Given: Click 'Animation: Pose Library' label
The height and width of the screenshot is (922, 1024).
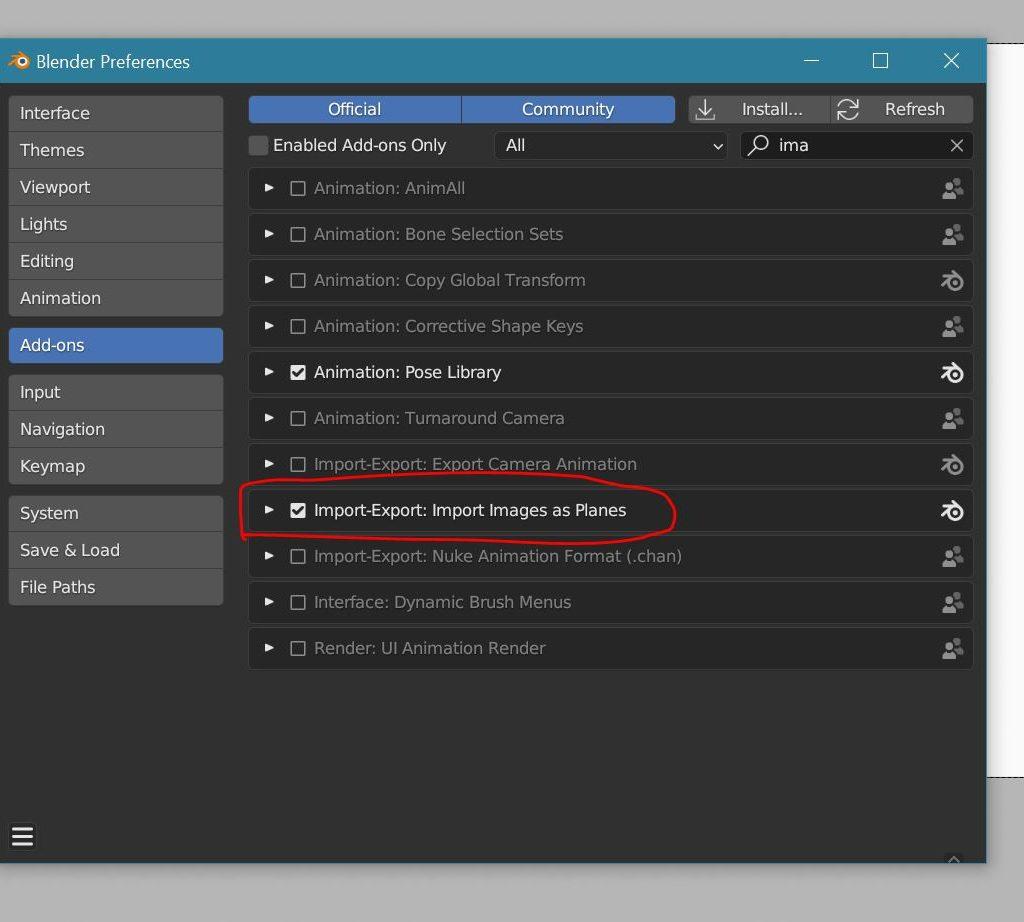Looking at the screenshot, I should pos(407,372).
